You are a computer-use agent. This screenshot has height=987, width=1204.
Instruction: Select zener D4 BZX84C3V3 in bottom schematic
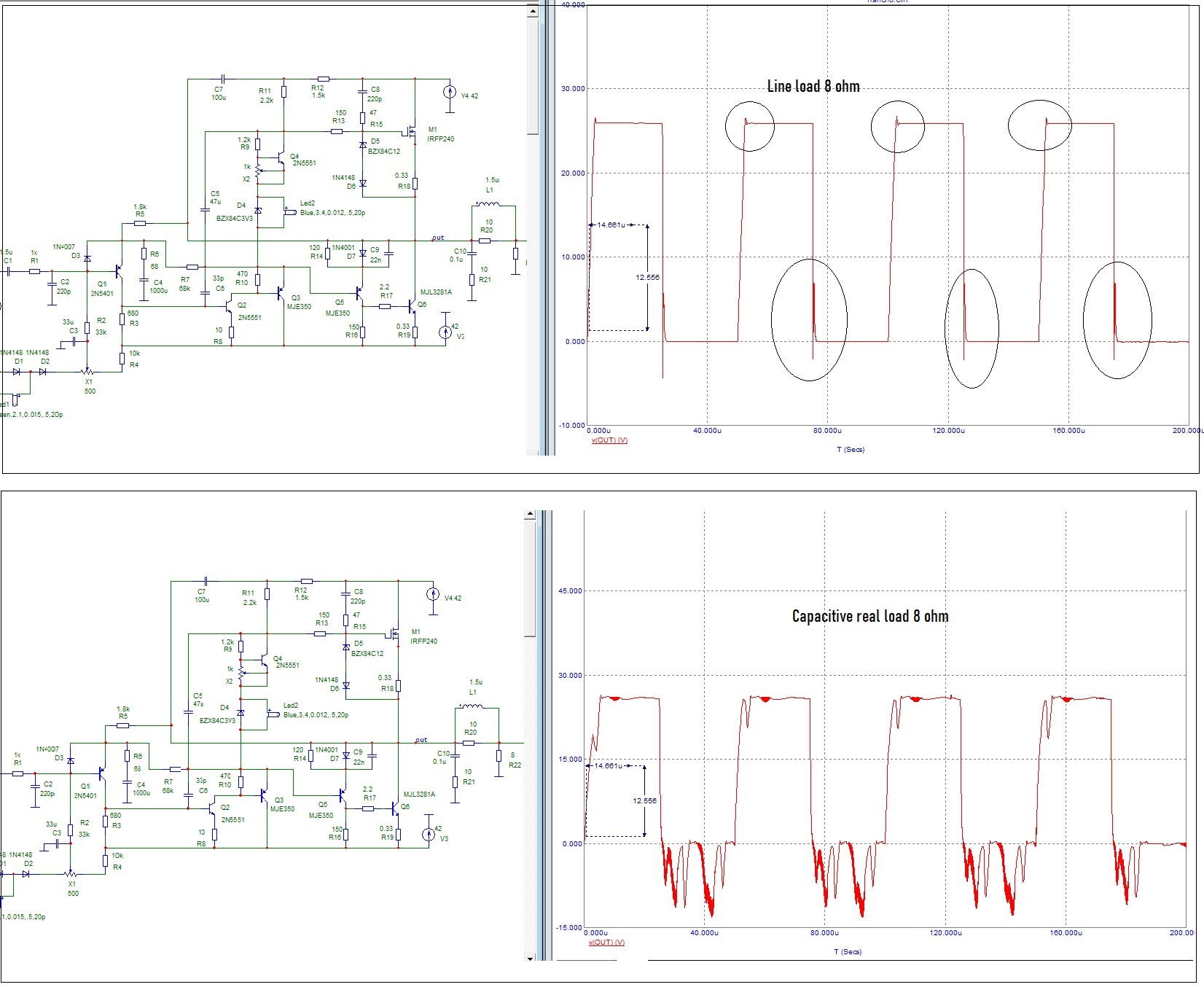tap(241, 713)
